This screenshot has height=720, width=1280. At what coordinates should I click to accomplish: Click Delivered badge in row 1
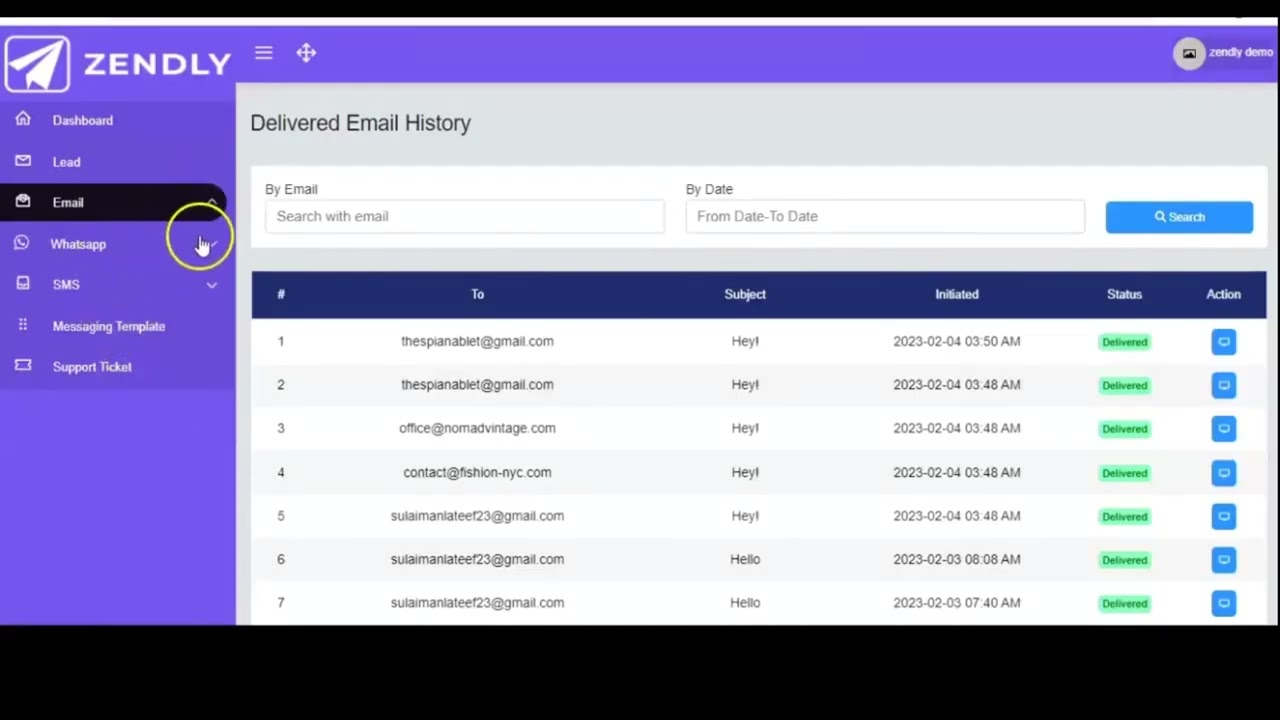1125,342
